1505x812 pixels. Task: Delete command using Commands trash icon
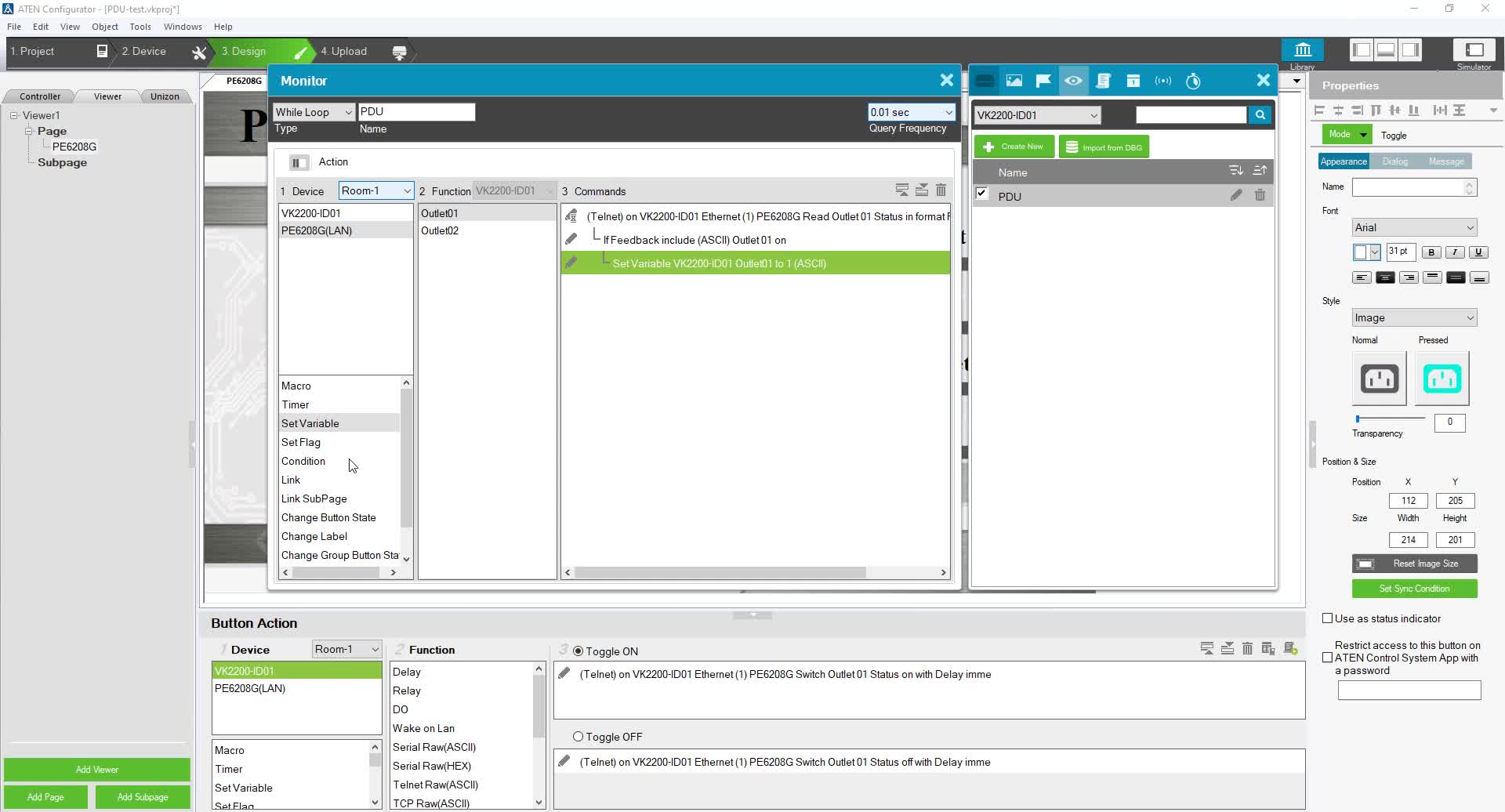[x=941, y=190]
